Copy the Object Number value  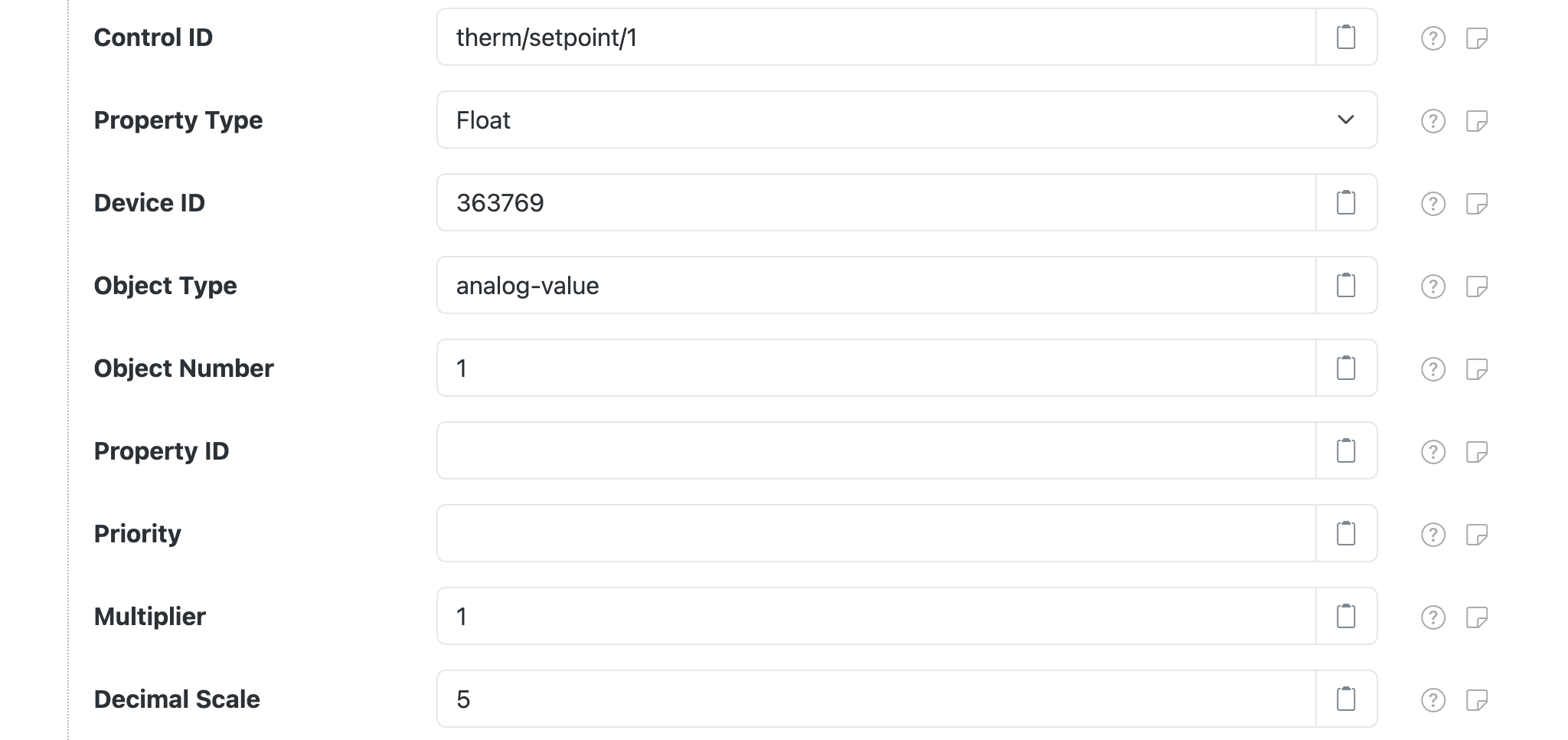(1347, 368)
